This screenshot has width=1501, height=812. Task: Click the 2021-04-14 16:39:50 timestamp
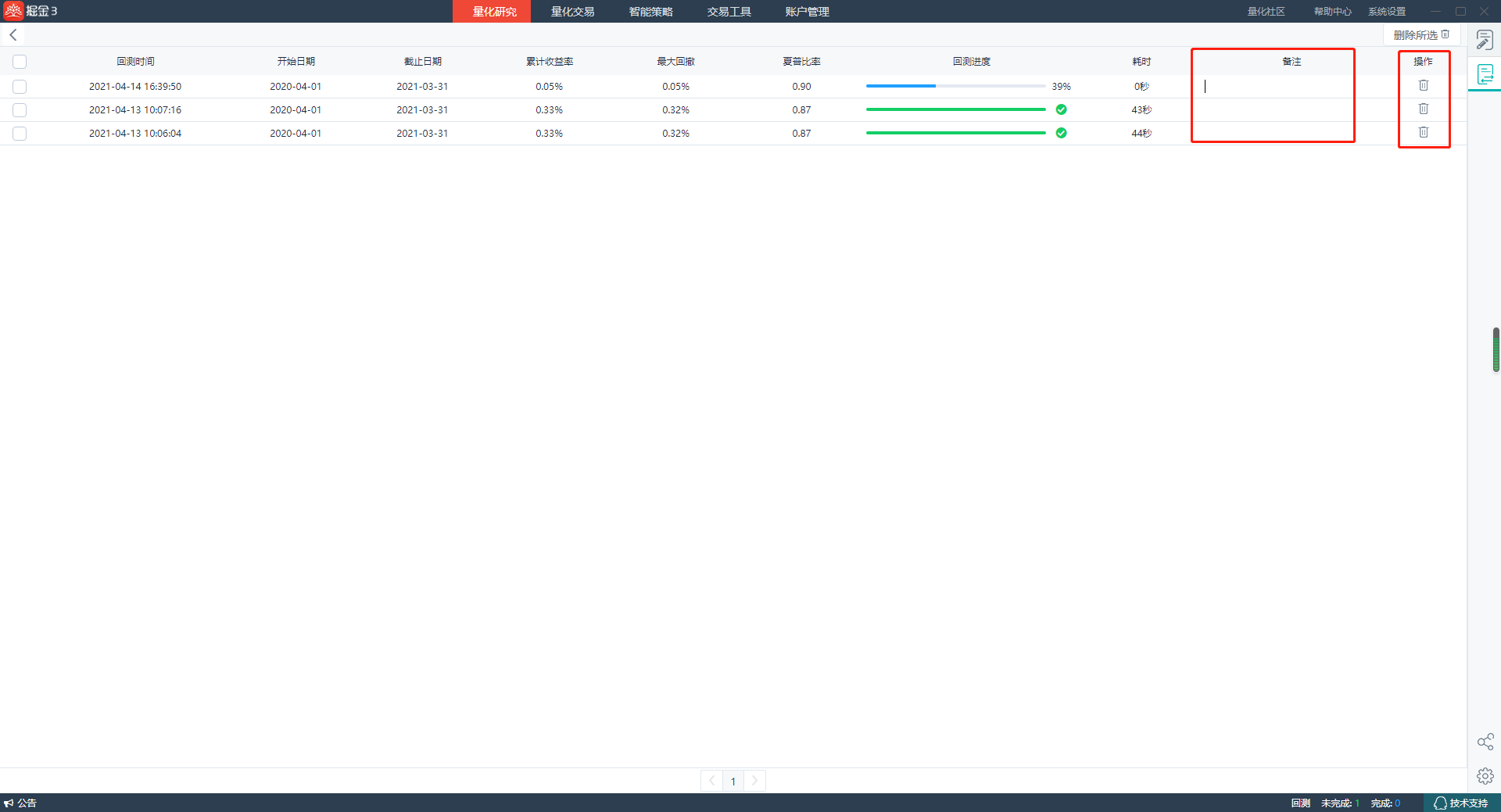point(135,87)
